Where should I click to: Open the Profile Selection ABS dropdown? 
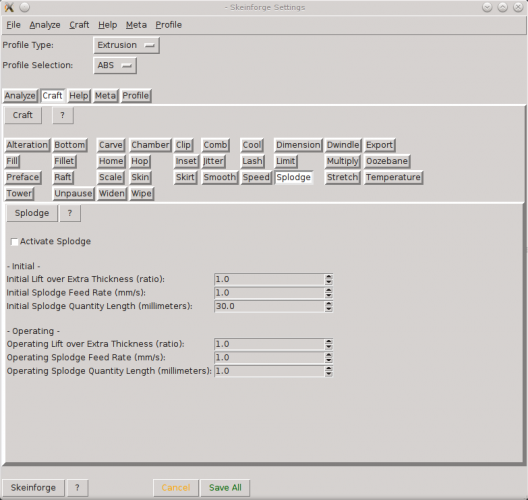pos(115,65)
